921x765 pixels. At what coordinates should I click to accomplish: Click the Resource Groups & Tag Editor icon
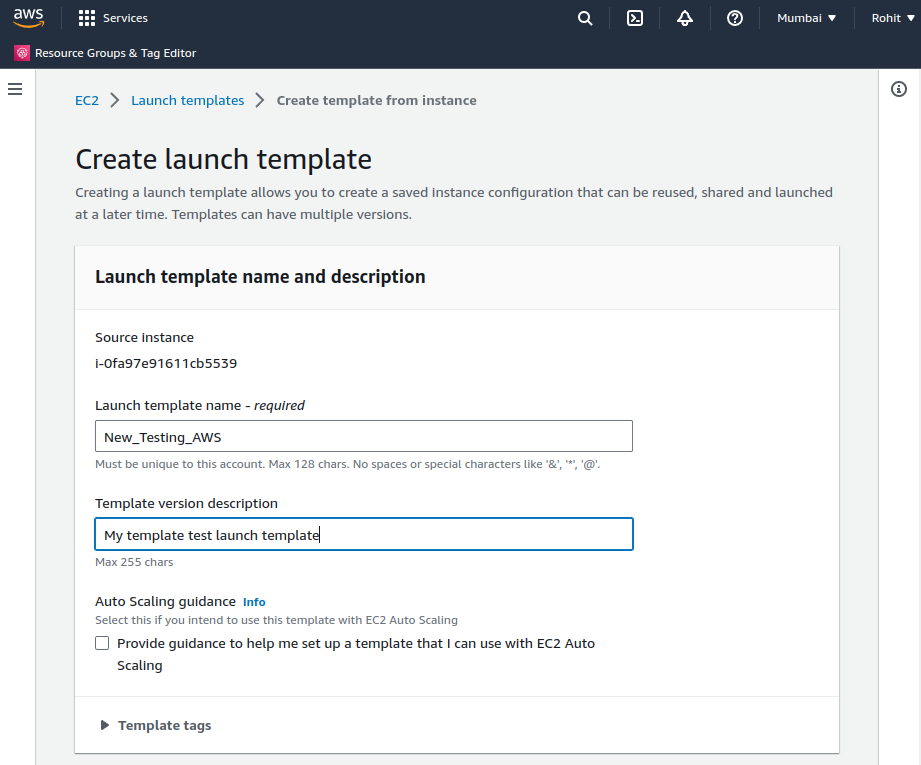(22, 53)
